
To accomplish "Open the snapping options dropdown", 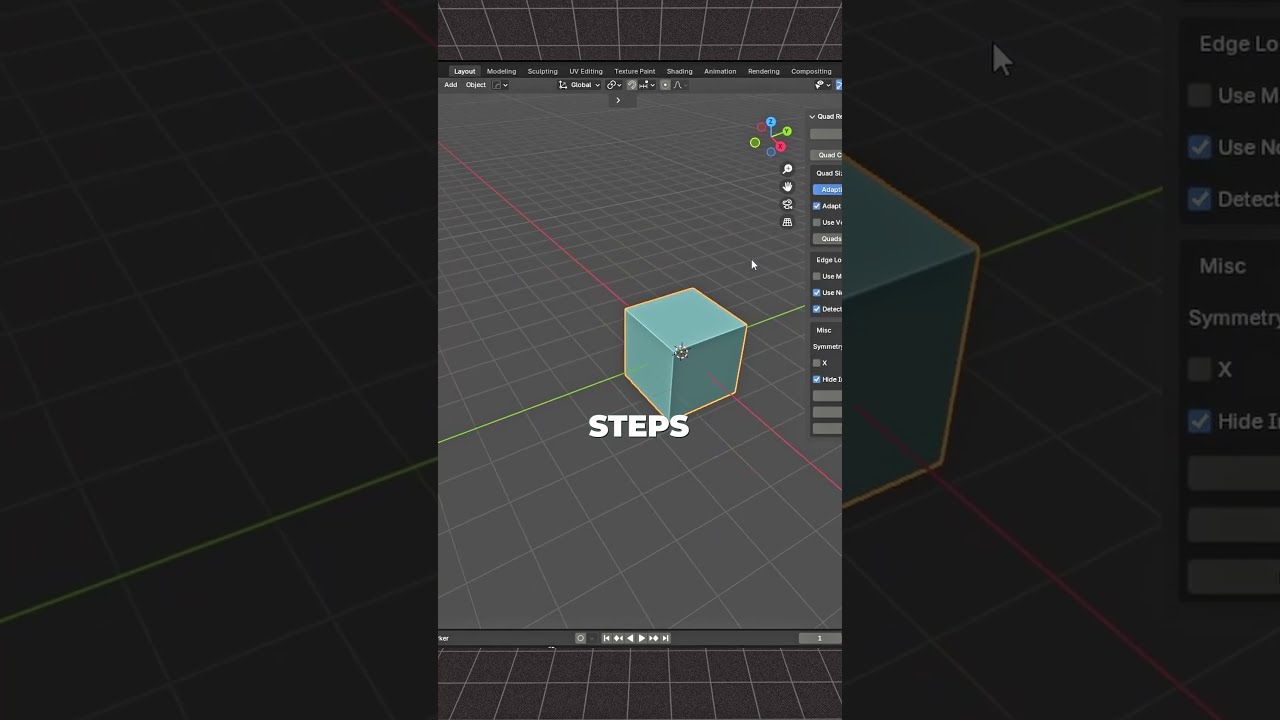I will pyautogui.click(x=646, y=85).
